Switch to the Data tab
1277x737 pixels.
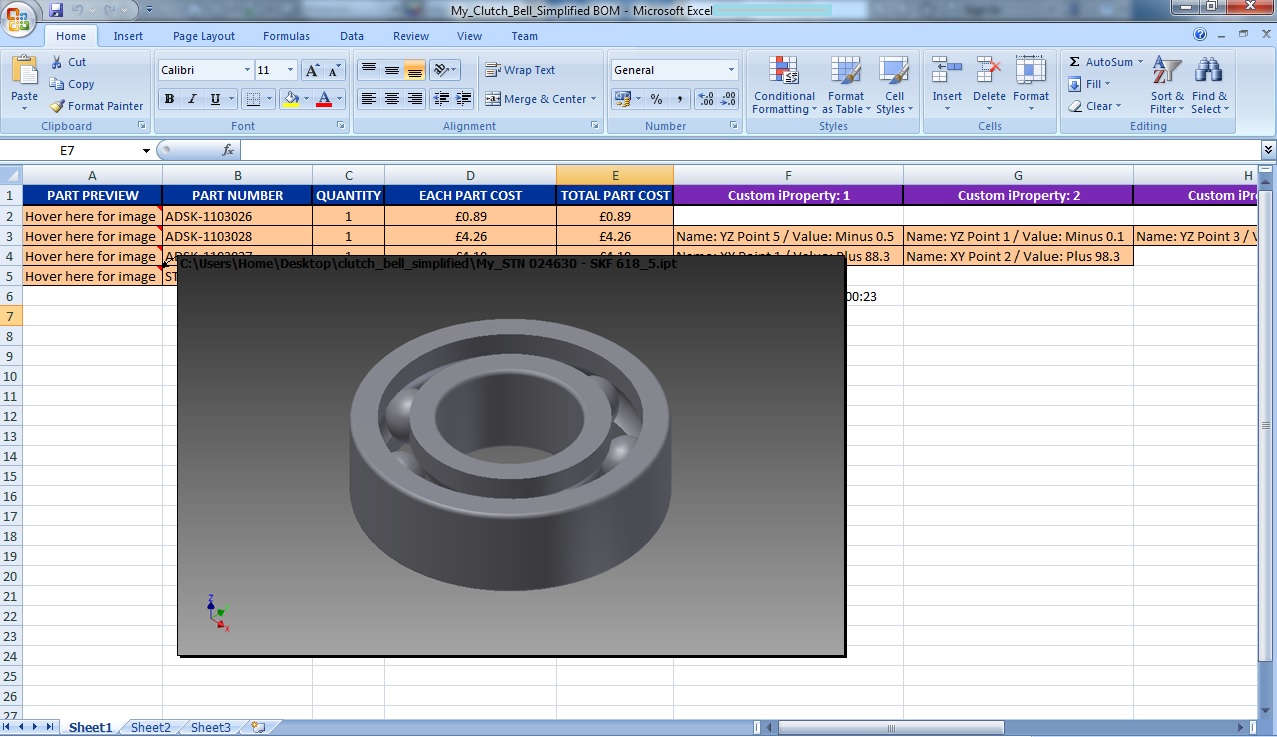click(352, 36)
